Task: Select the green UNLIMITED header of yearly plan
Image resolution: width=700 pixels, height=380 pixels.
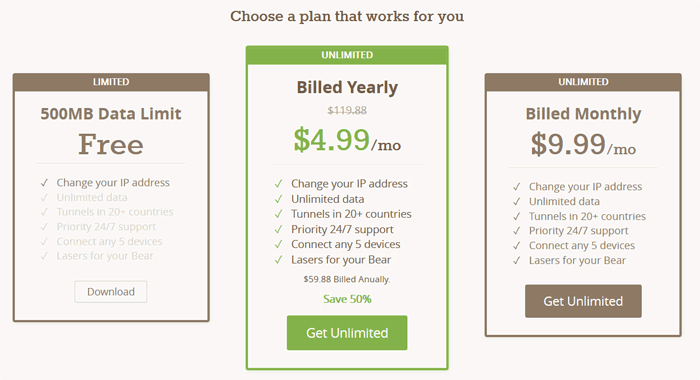Action: 347,55
